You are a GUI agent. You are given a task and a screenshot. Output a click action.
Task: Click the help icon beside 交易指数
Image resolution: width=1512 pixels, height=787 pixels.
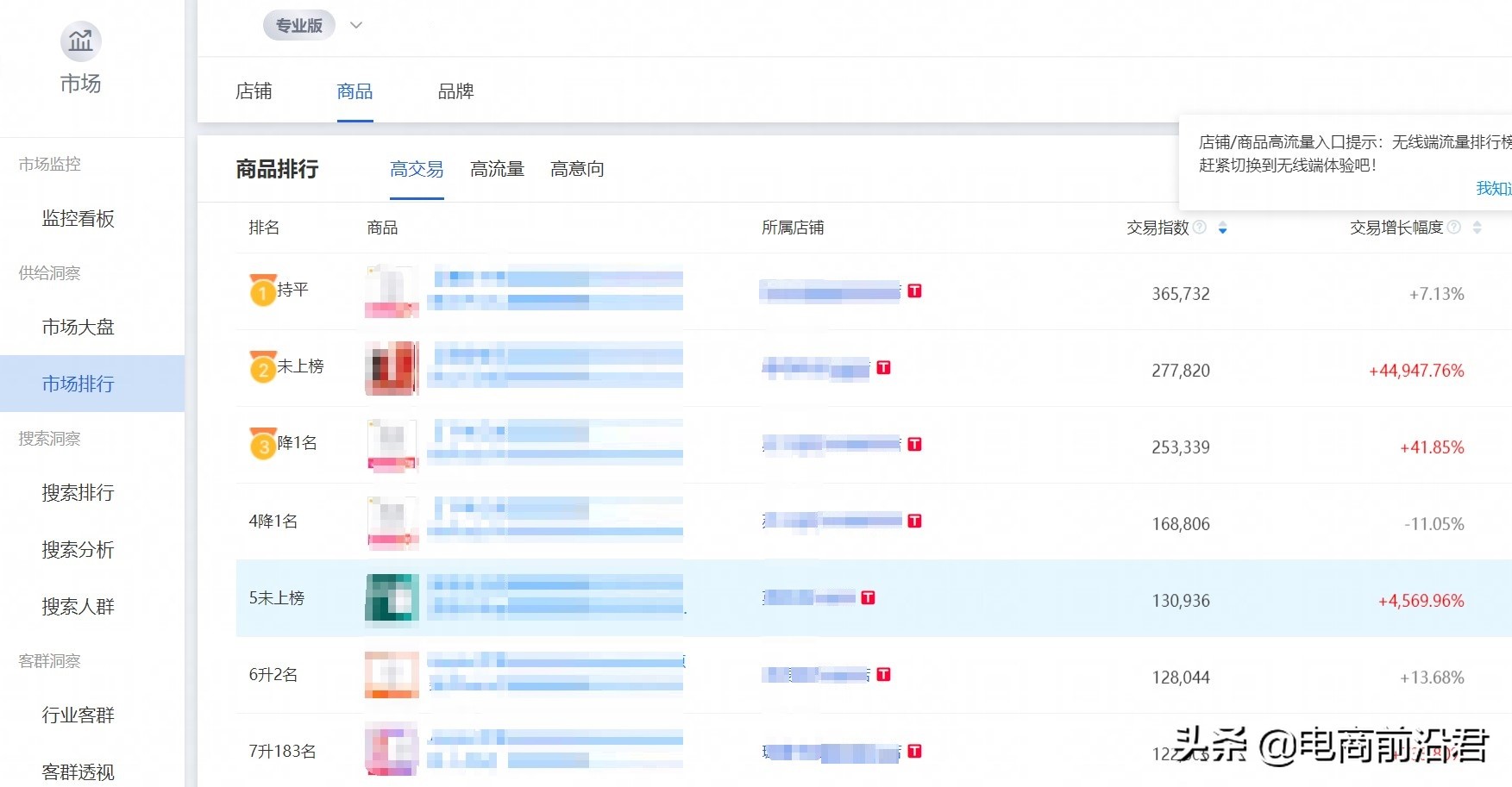coord(1200,228)
